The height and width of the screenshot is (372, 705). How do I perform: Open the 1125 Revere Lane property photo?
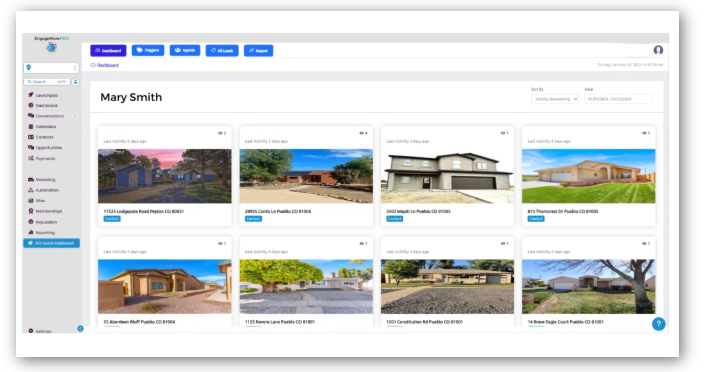coord(306,287)
